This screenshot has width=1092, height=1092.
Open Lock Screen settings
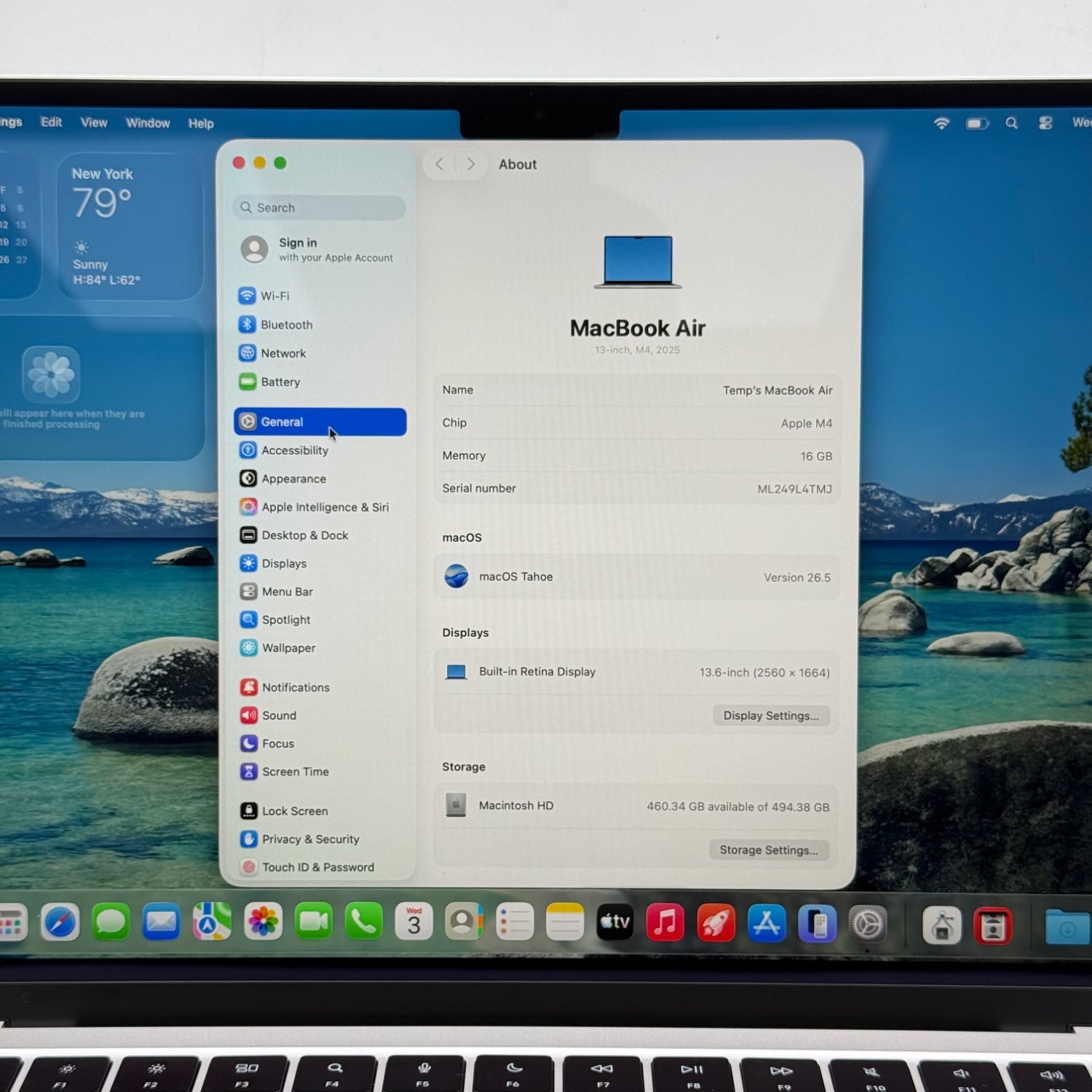[x=320, y=811]
